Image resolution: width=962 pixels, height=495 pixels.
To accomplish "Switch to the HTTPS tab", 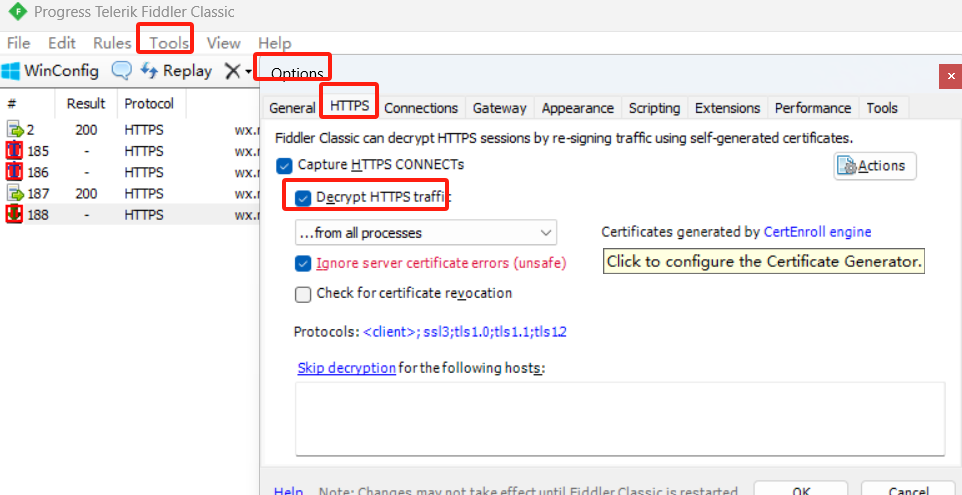I will tap(350, 107).
